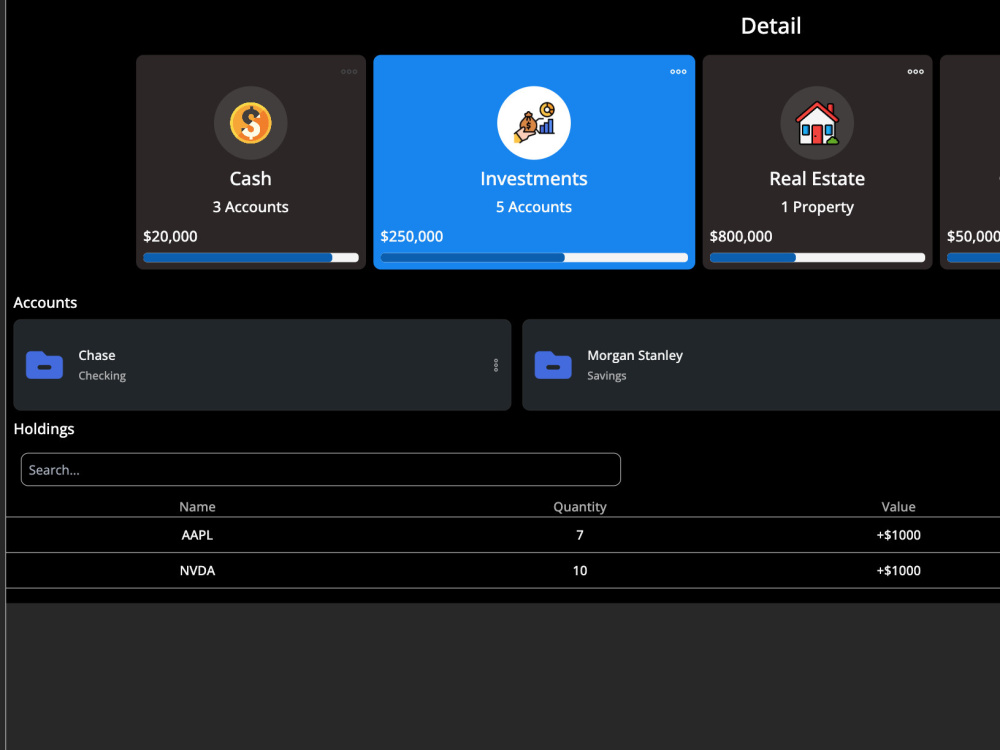
Task: Select the Investments card title
Action: click(534, 179)
